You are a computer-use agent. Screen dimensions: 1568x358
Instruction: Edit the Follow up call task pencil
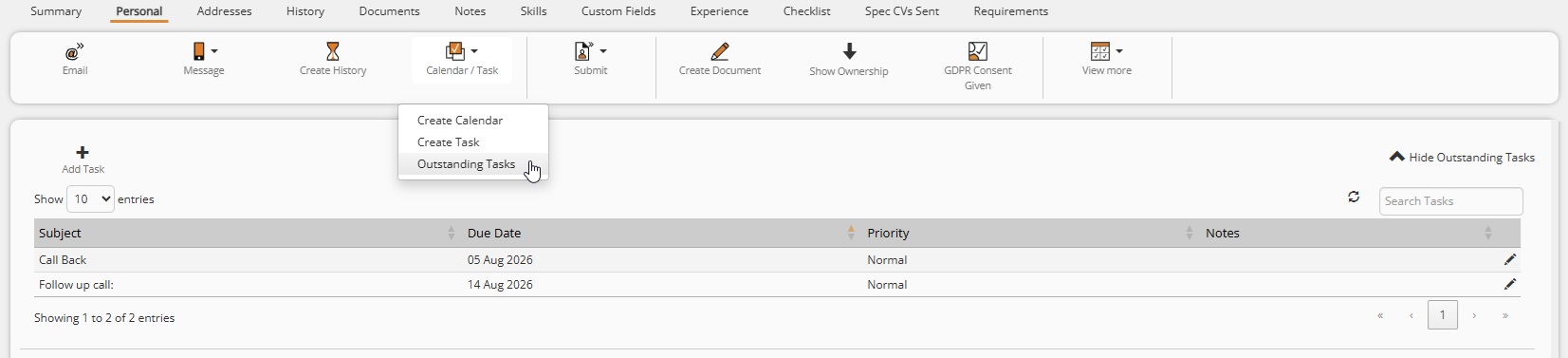point(1510,284)
